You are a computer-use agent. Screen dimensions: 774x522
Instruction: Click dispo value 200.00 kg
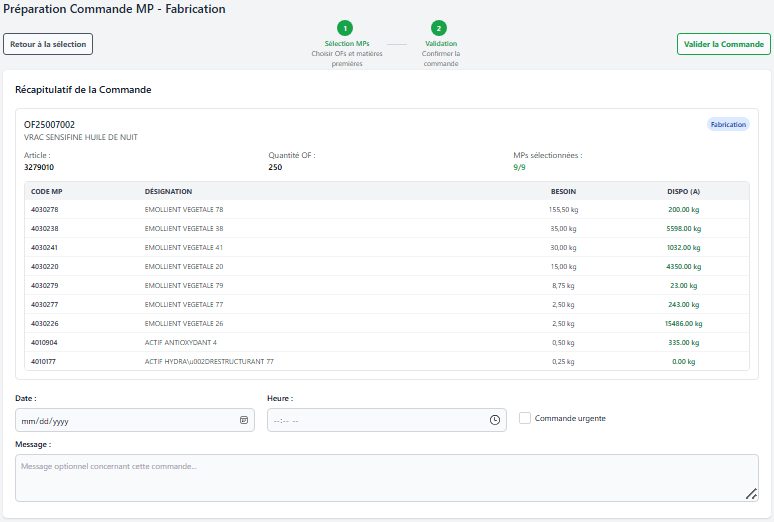(684, 209)
